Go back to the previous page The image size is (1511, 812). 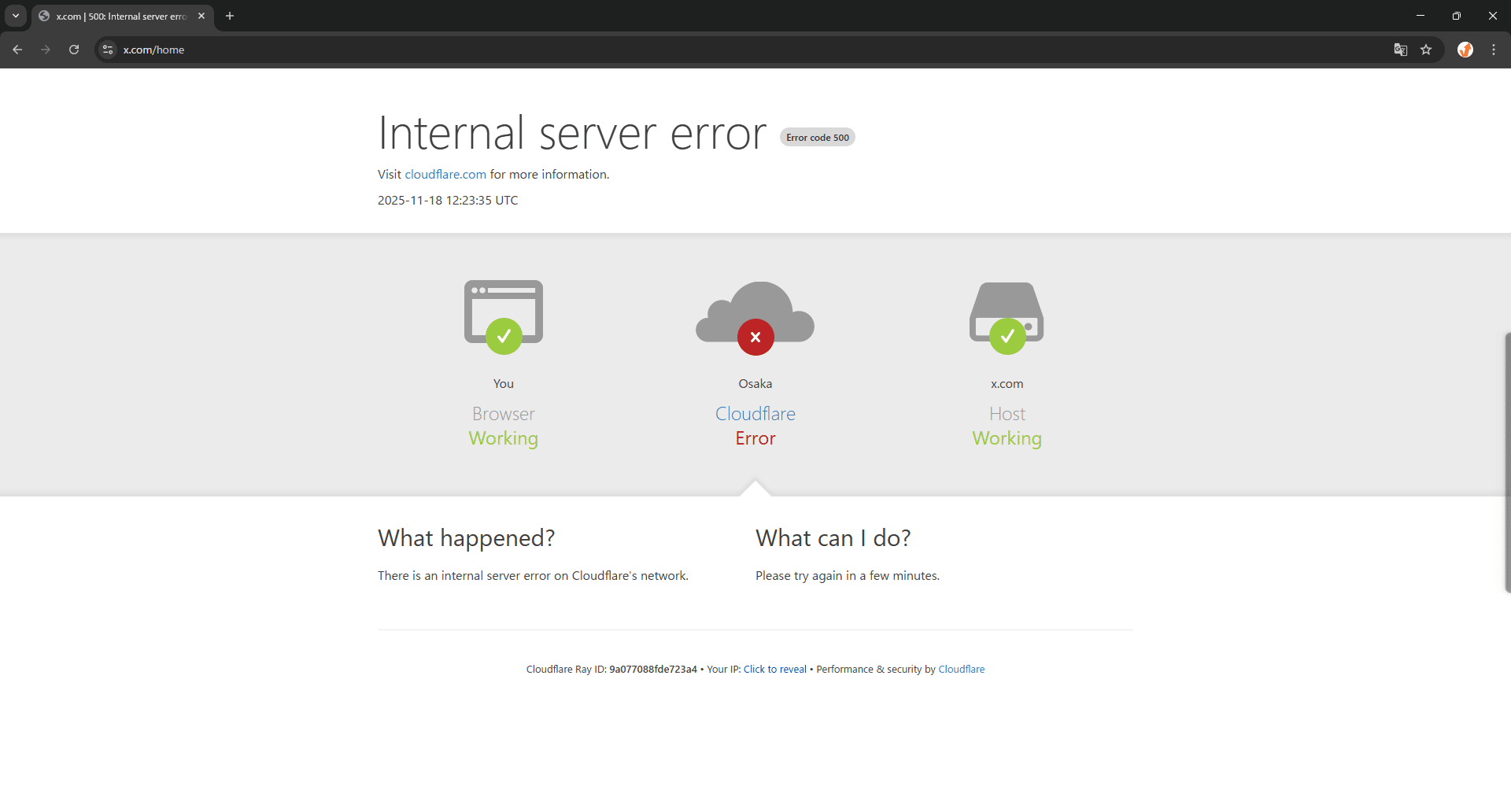(17, 50)
